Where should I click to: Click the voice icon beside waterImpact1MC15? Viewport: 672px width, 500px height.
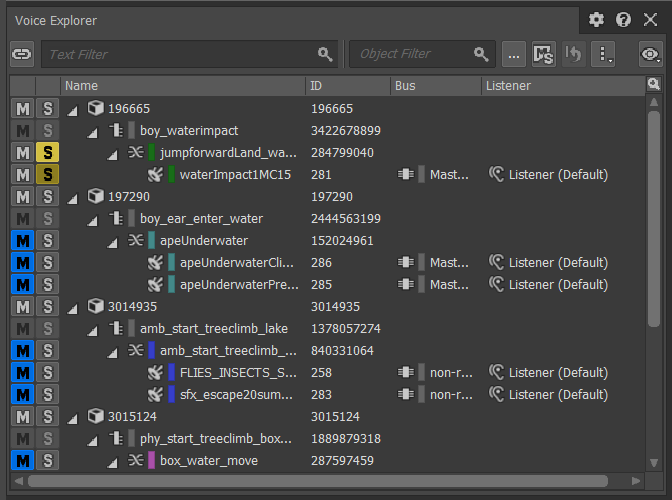(x=155, y=175)
